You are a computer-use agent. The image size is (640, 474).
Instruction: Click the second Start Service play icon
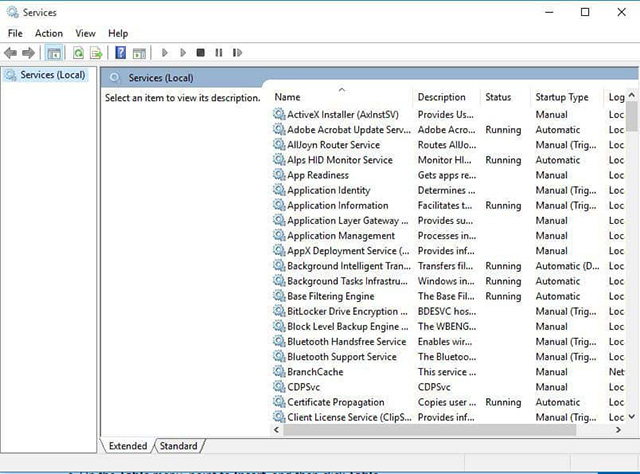click(x=183, y=53)
